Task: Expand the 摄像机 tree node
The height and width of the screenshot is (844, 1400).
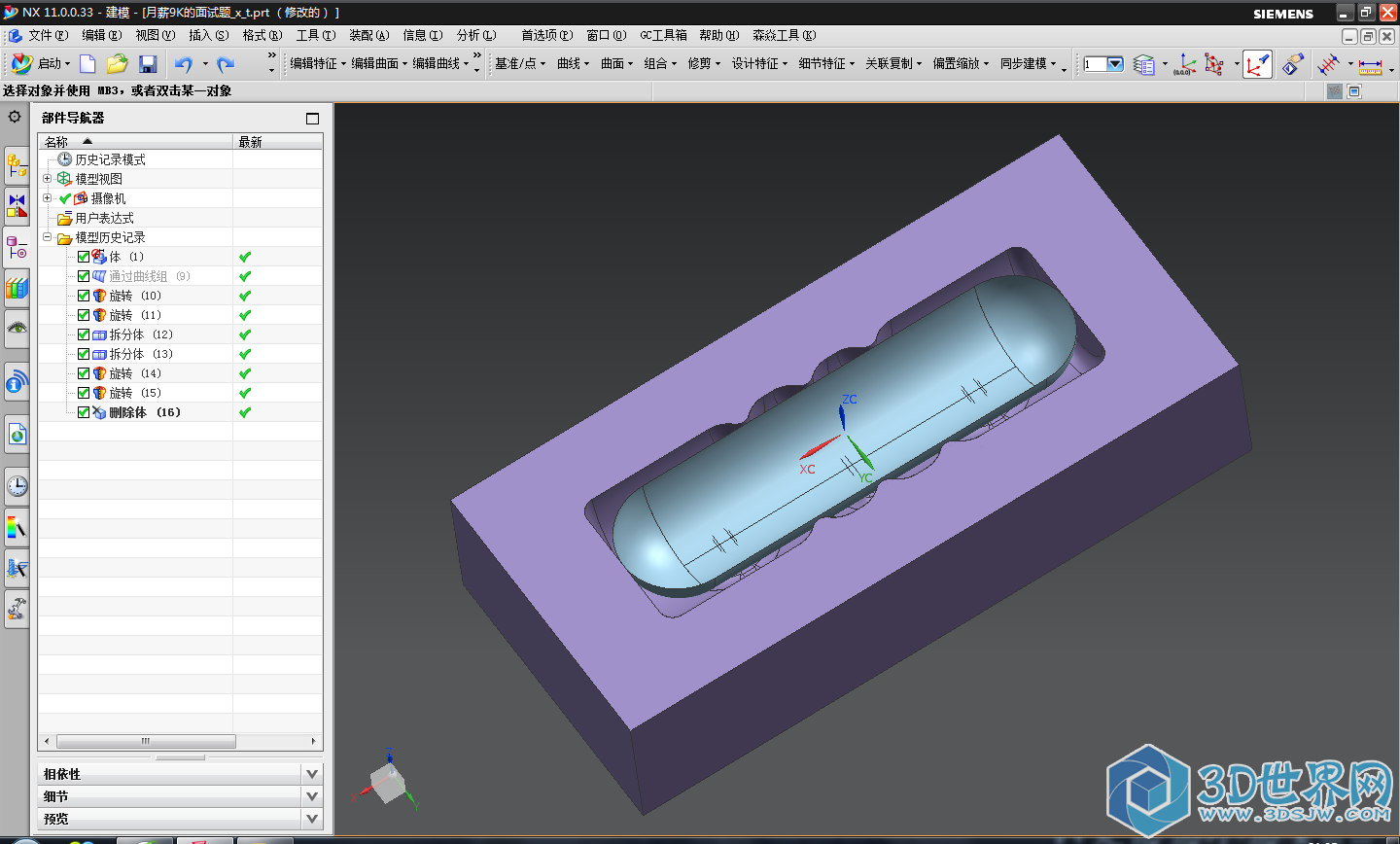Action: 47,198
